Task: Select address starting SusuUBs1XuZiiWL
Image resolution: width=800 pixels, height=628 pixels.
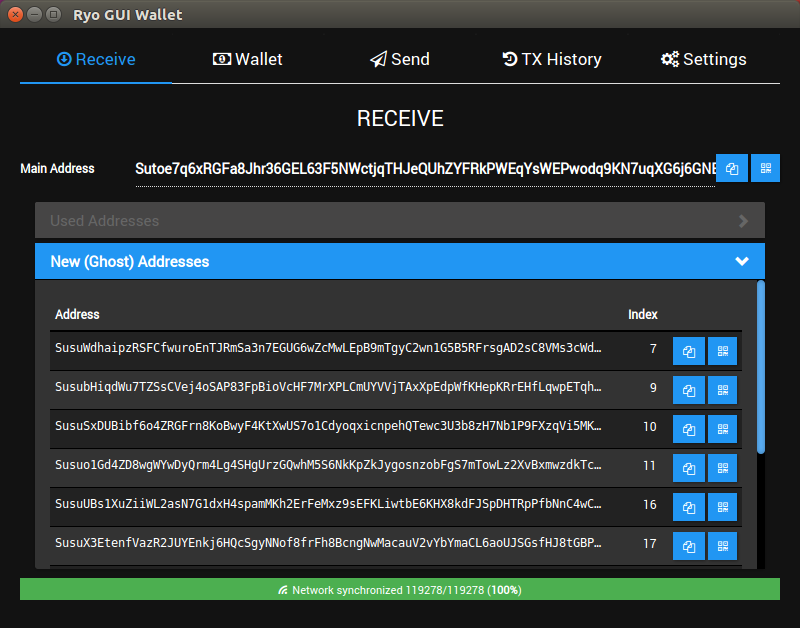Action: (328, 504)
